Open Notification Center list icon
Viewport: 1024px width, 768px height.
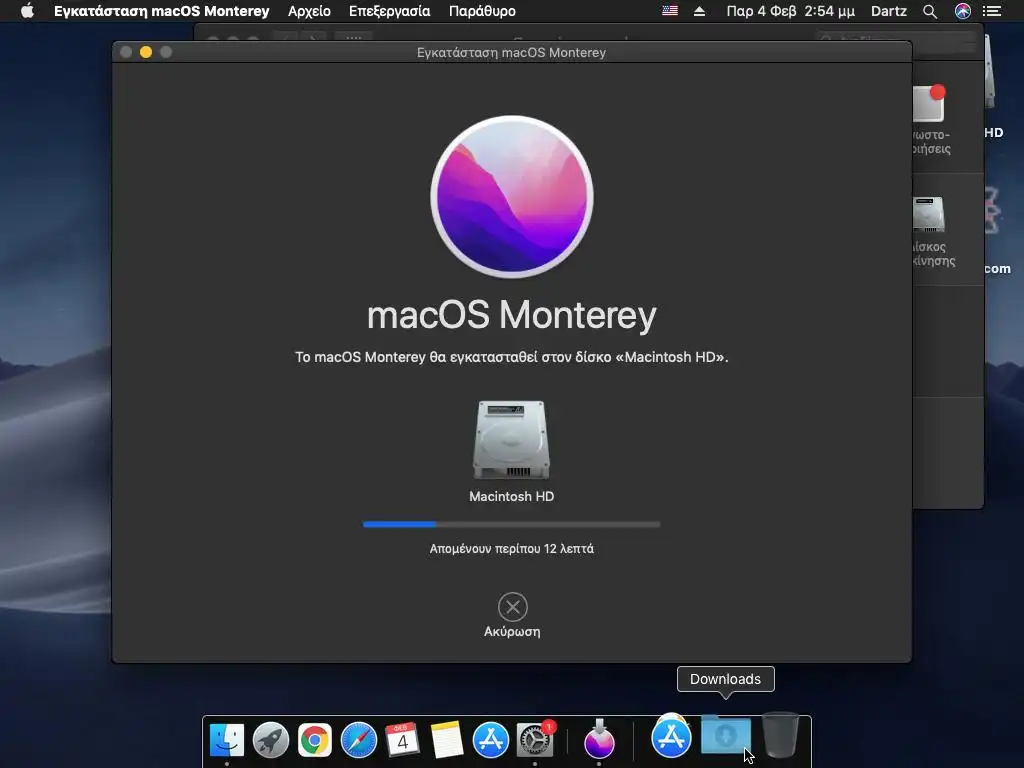pos(992,11)
